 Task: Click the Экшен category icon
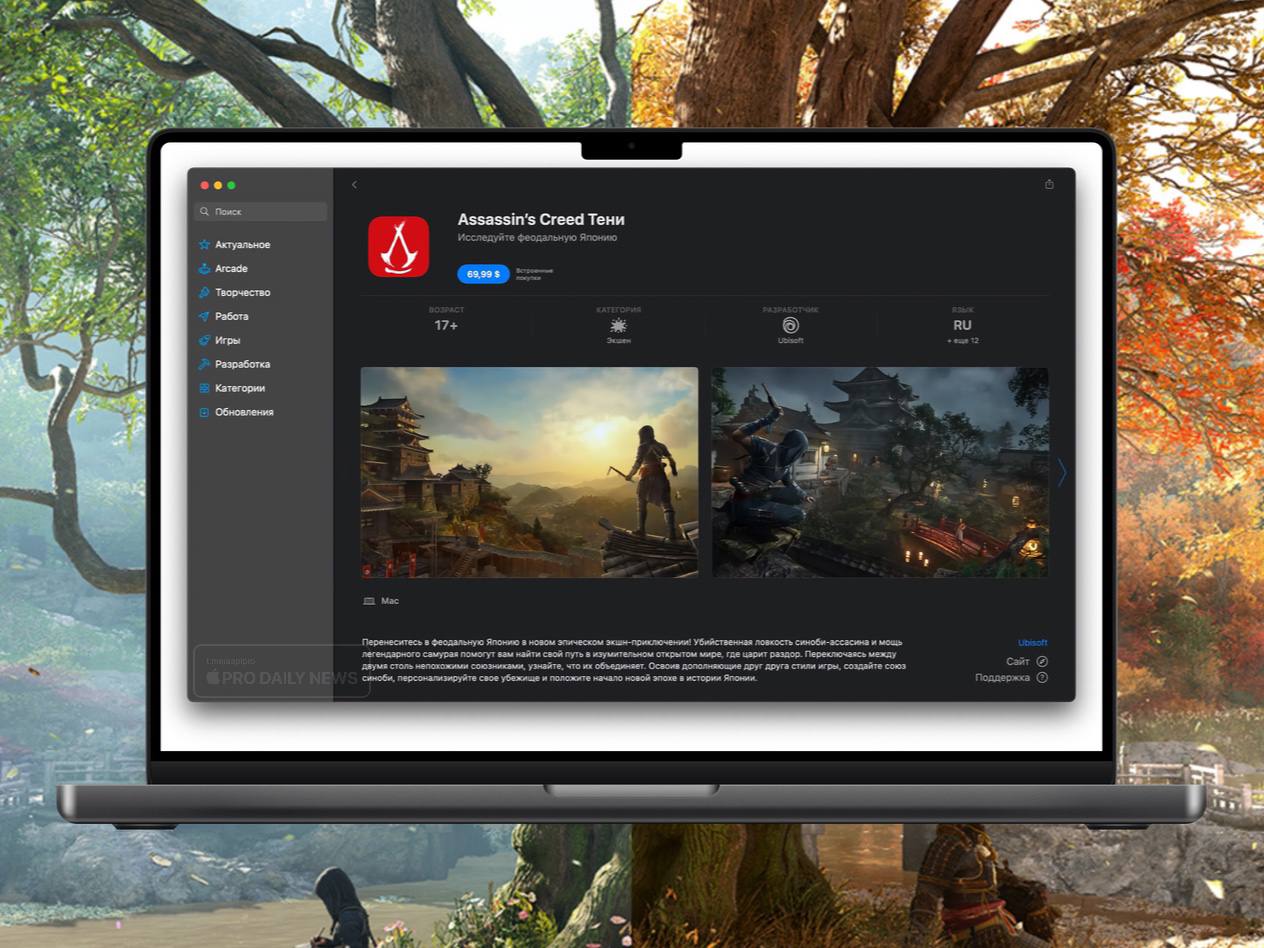(618, 326)
